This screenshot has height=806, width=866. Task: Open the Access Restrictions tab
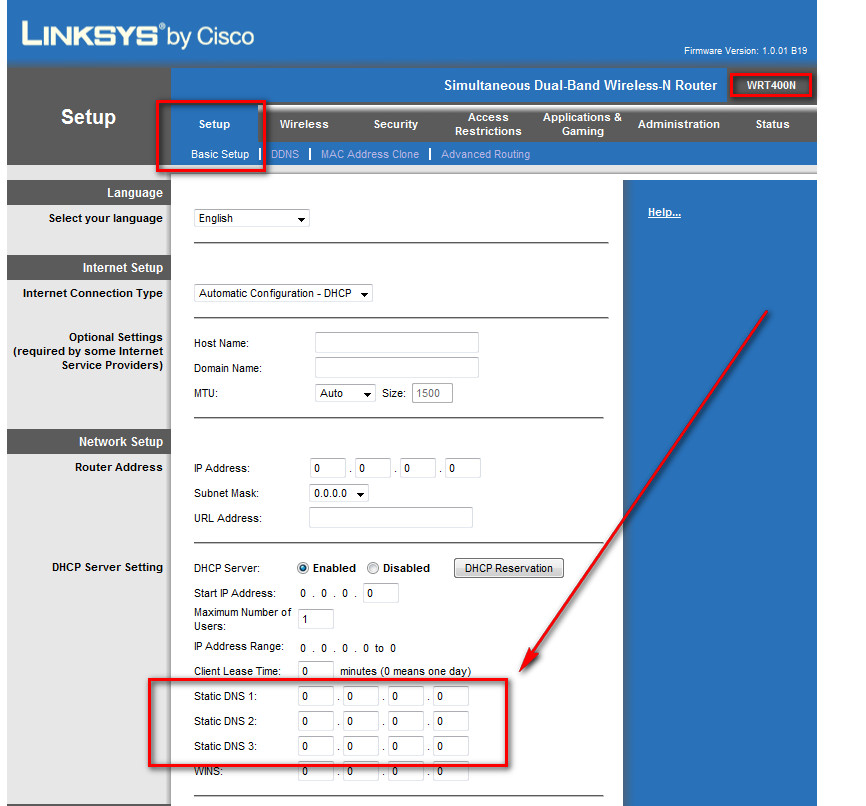[x=487, y=124]
